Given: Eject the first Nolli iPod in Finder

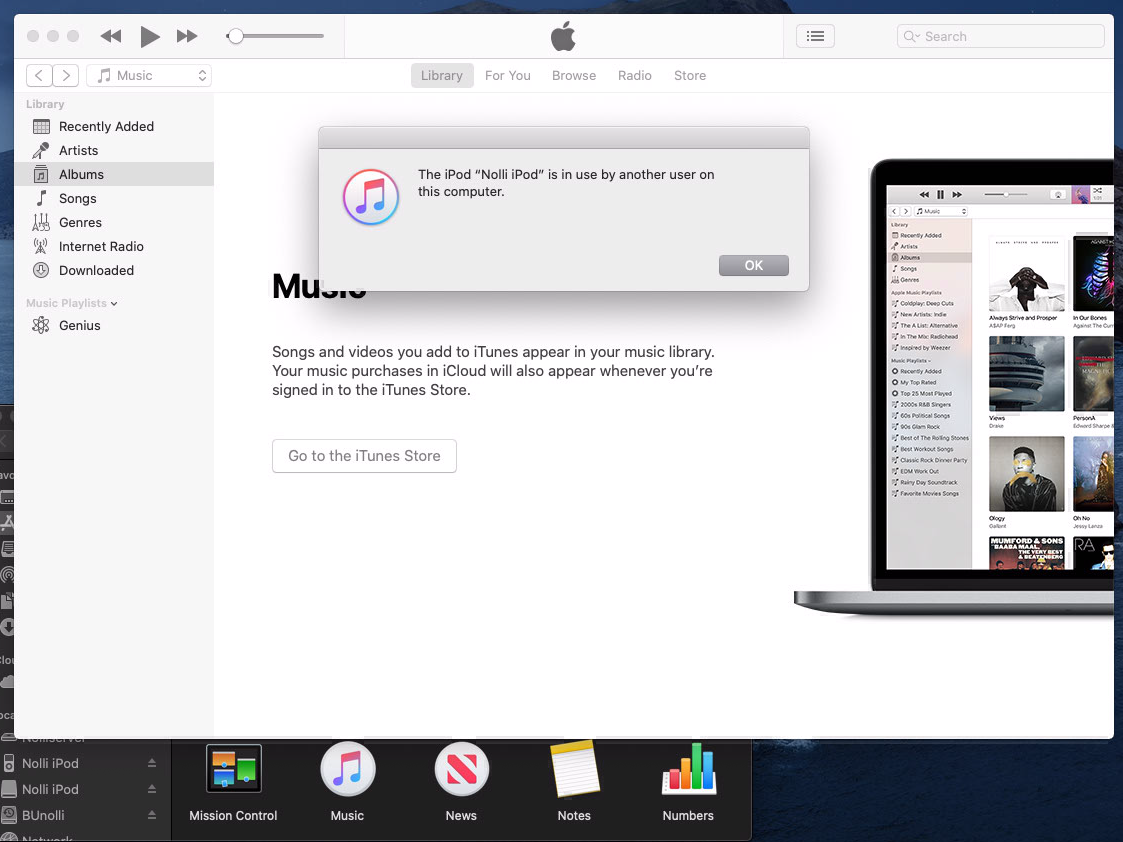Looking at the screenshot, I should pos(152,763).
